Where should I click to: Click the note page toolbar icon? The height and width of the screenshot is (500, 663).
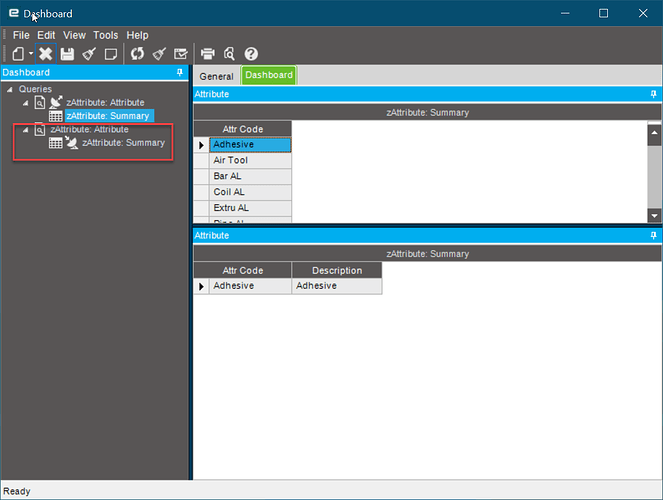[x=111, y=54]
